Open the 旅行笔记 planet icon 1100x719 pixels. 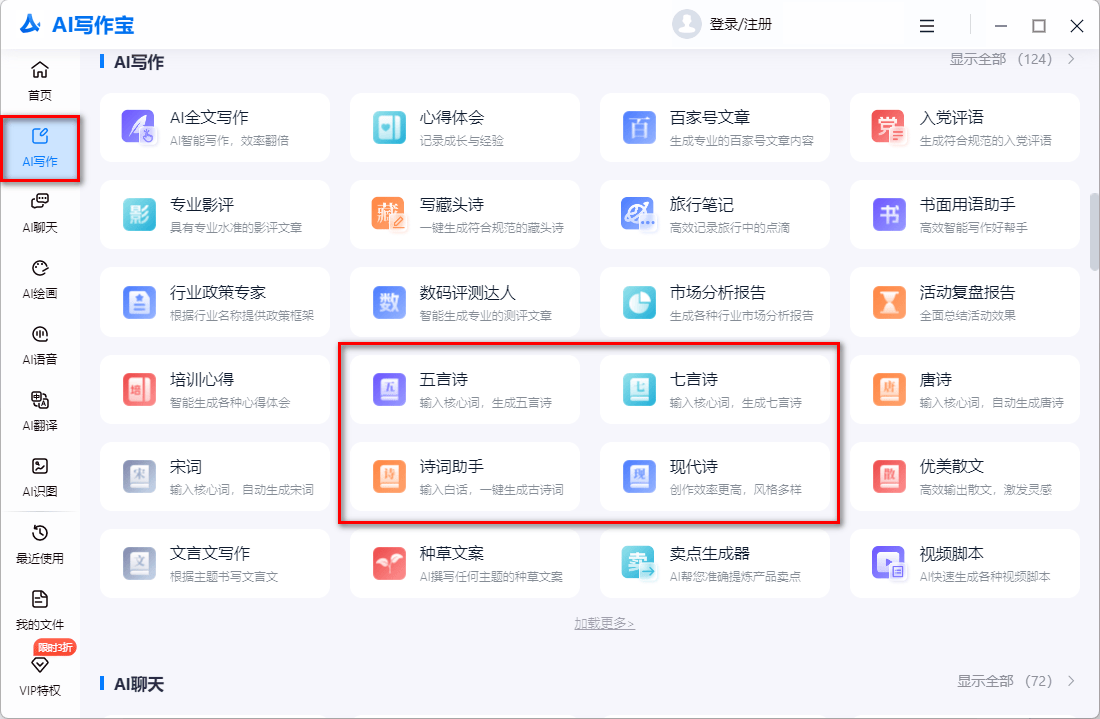pos(638,214)
